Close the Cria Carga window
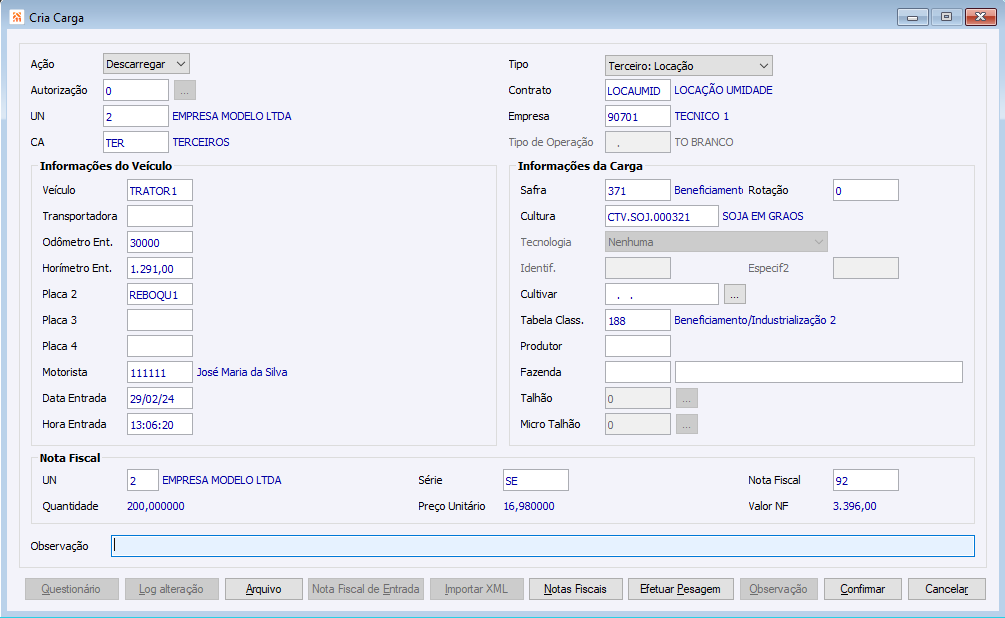This screenshot has width=1005, height=618. pos(980,17)
